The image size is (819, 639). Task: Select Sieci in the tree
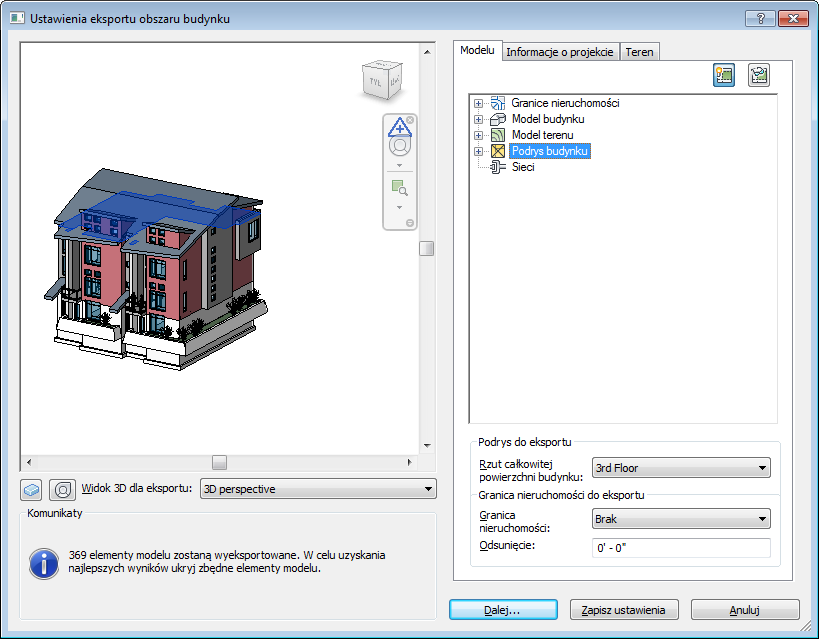[523, 167]
